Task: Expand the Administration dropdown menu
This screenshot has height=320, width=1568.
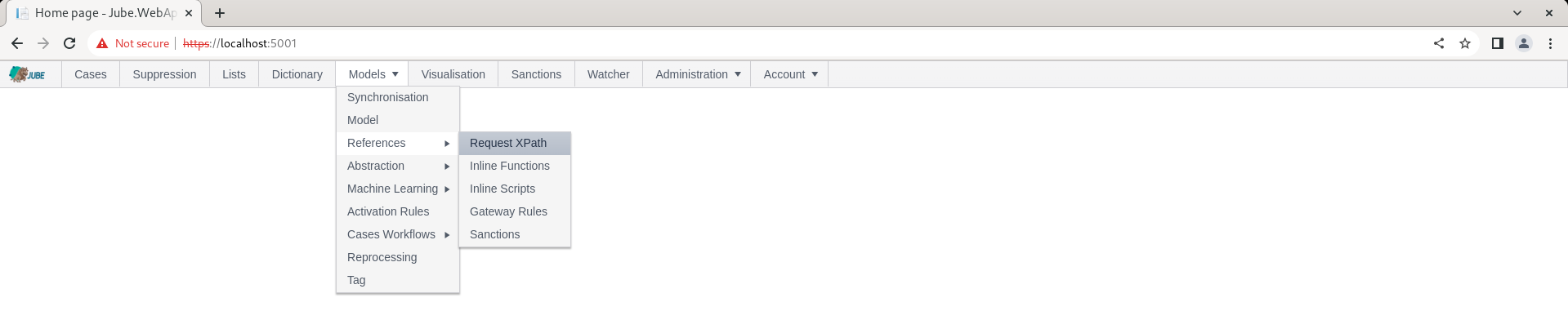Action: pyautogui.click(x=697, y=74)
